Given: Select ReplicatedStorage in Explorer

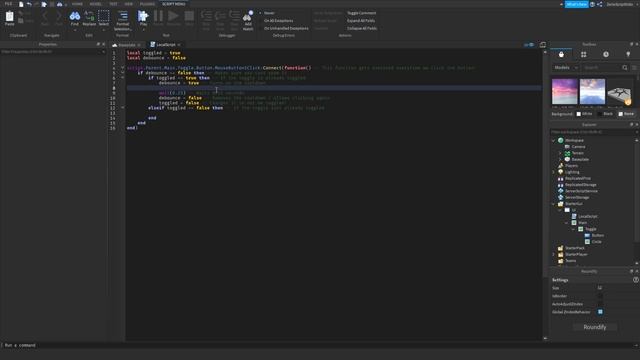Looking at the screenshot, I should click(x=580, y=184).
